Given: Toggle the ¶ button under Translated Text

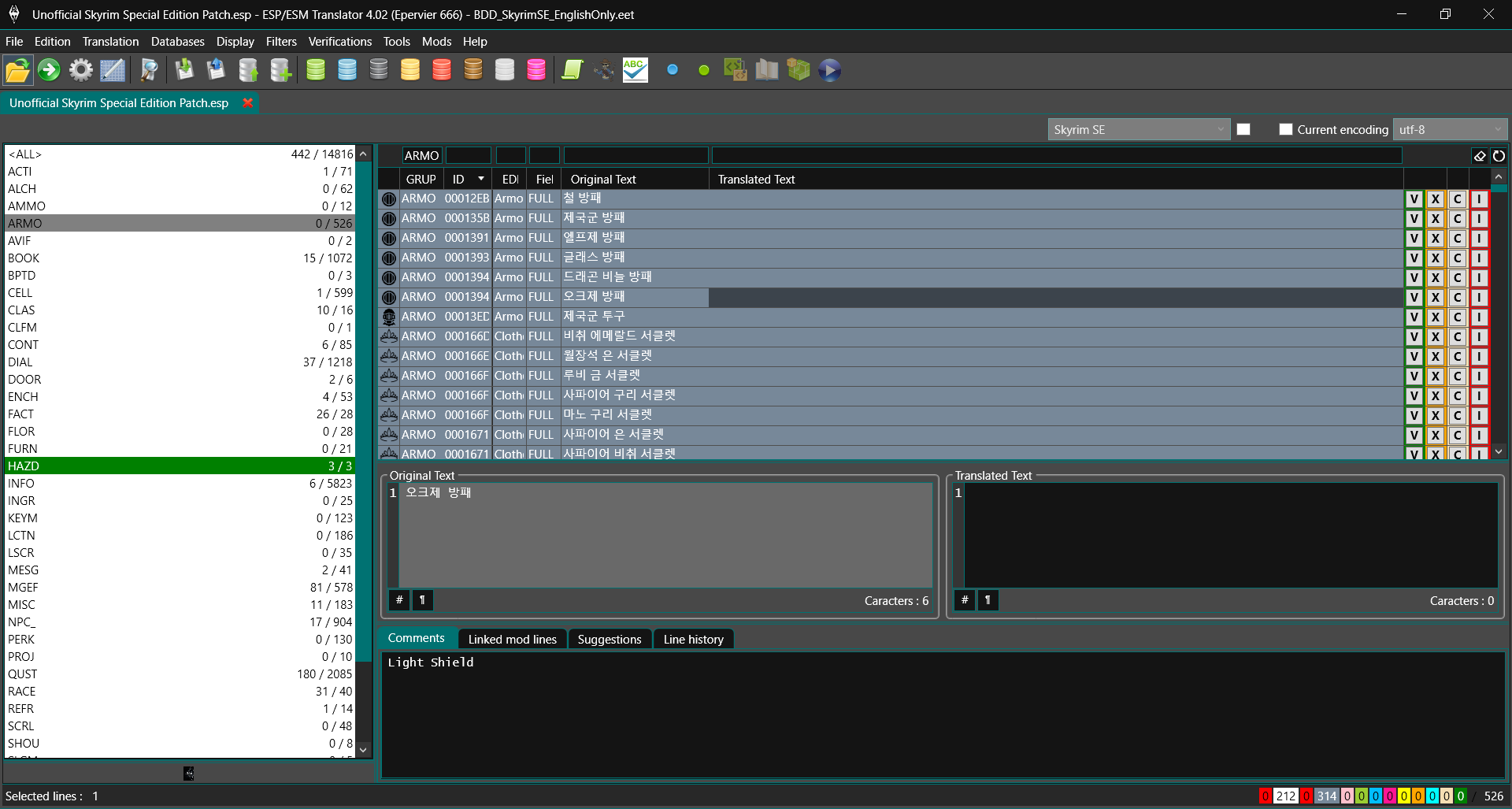Looking at the screenshot, I should coord(988,600).
